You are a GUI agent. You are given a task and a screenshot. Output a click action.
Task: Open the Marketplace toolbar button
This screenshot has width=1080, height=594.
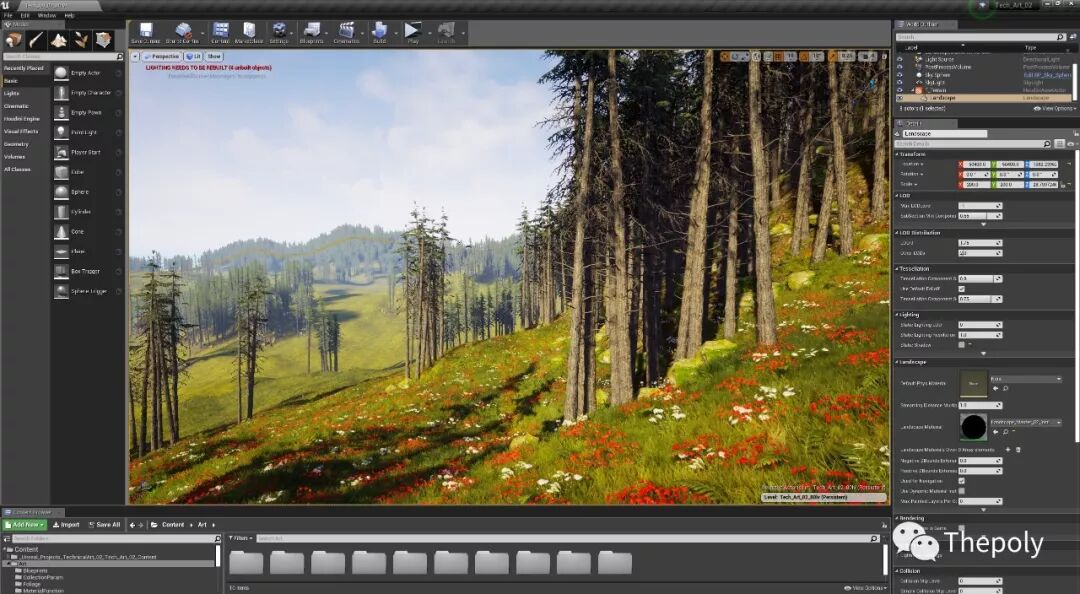(x=249, y=32)
